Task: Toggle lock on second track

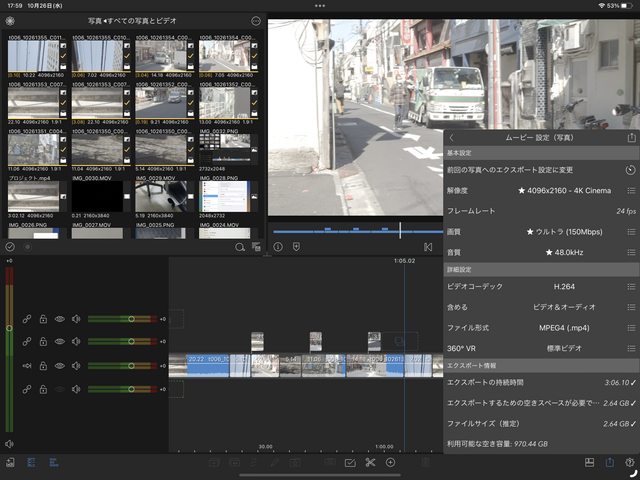Action: pyautogui.click(x=43, y=342)
